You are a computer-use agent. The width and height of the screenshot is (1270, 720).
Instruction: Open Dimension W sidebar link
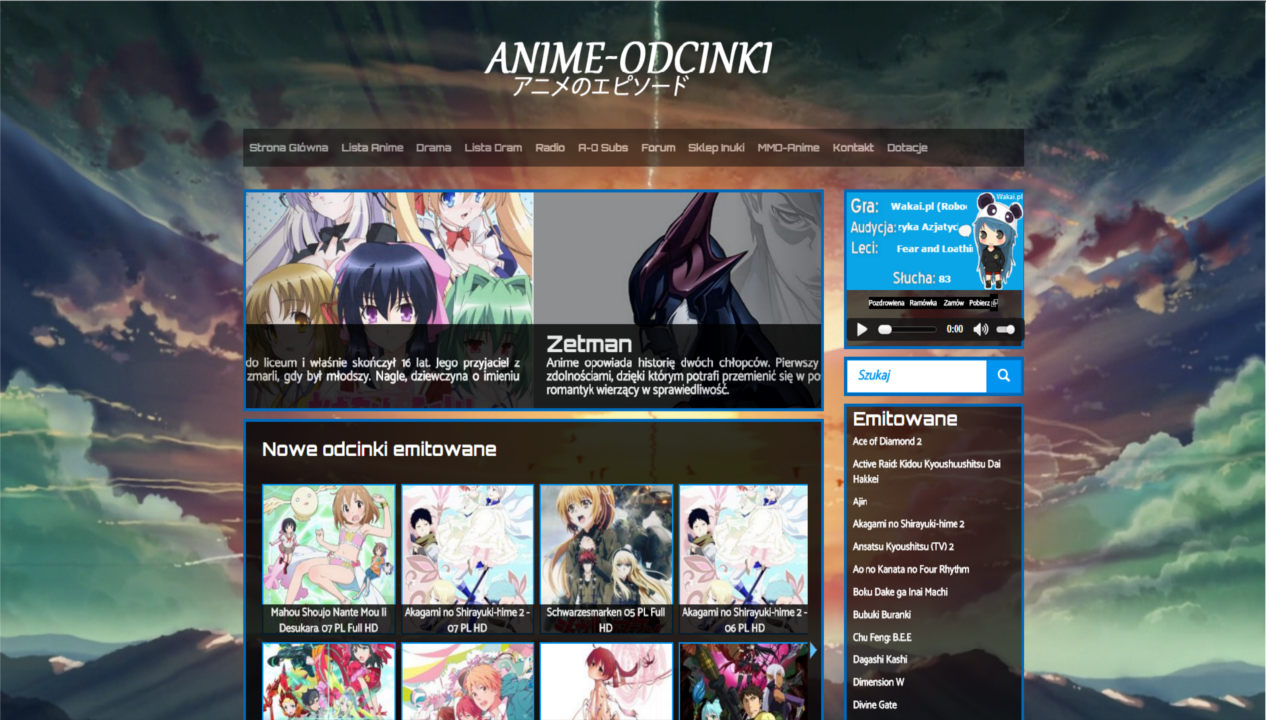(878, 682)
